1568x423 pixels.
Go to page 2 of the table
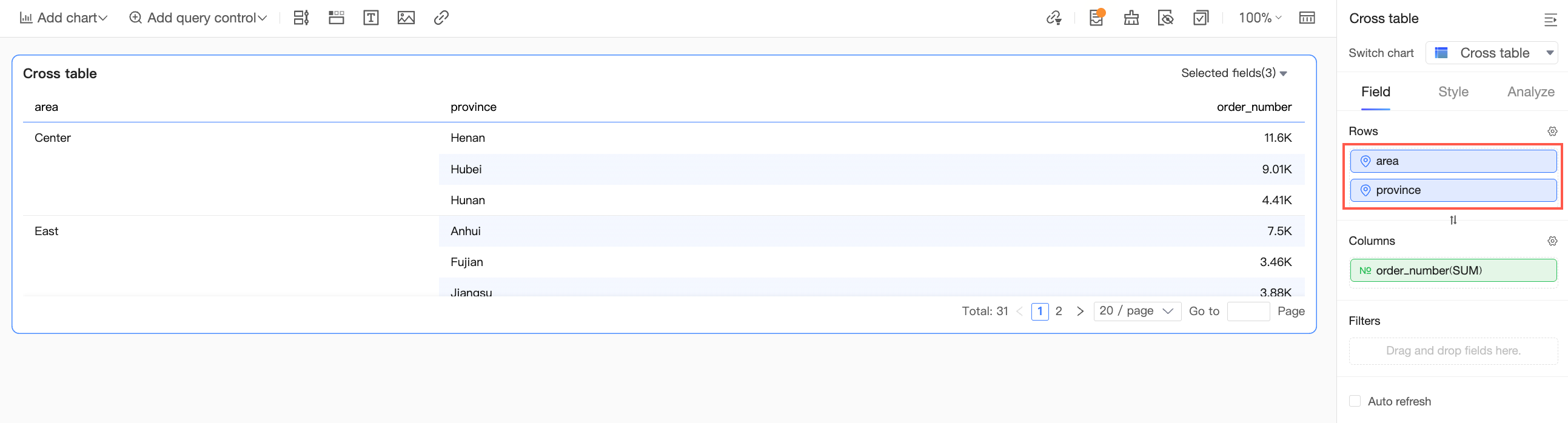(x=1059, y=311)
